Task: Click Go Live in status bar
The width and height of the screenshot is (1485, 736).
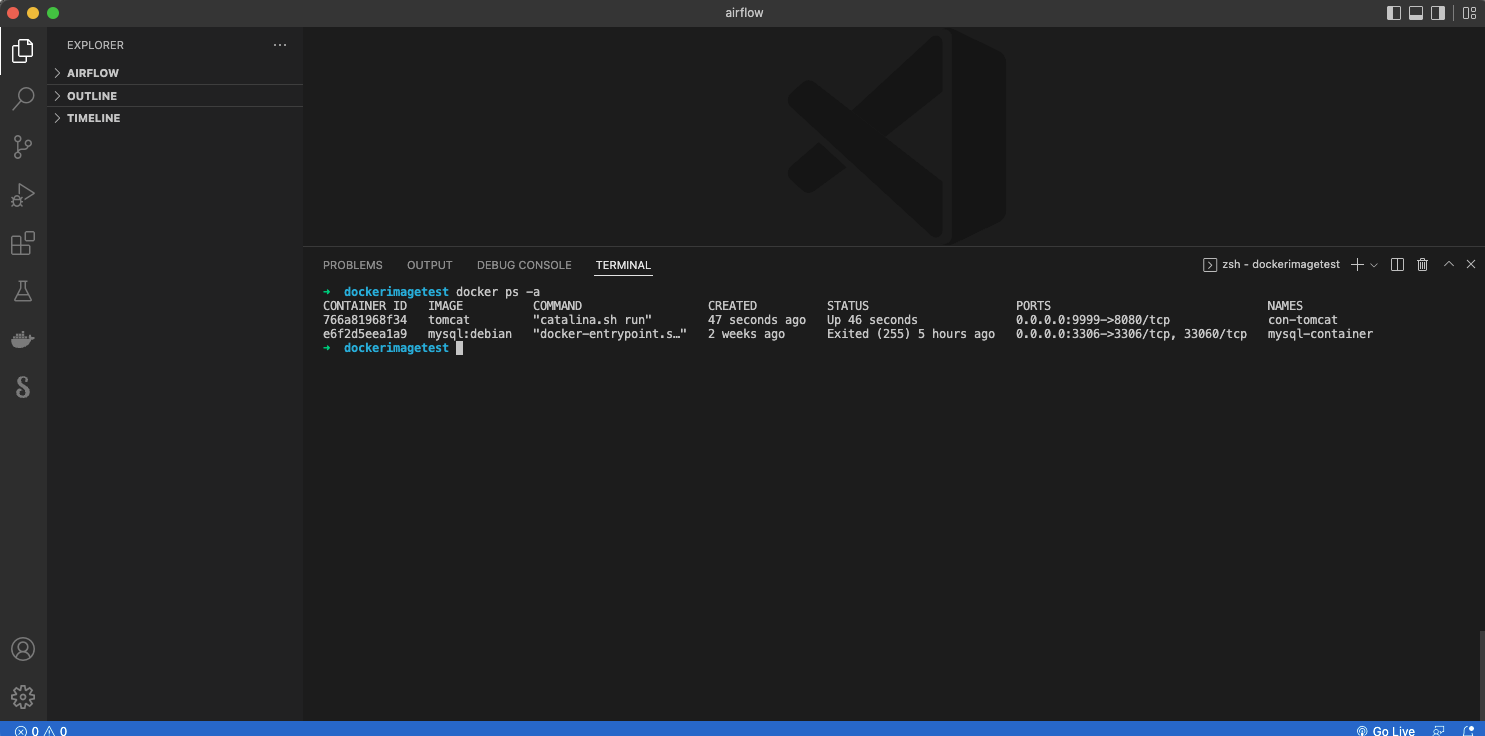Action: coord(1386,730)
